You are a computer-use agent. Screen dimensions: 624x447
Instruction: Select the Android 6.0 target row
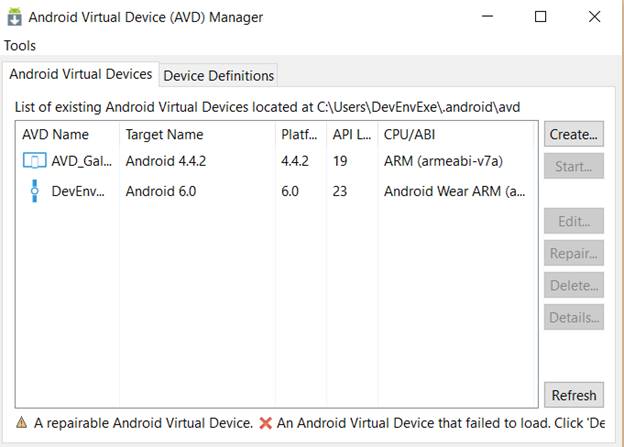[x=161, y=190]
